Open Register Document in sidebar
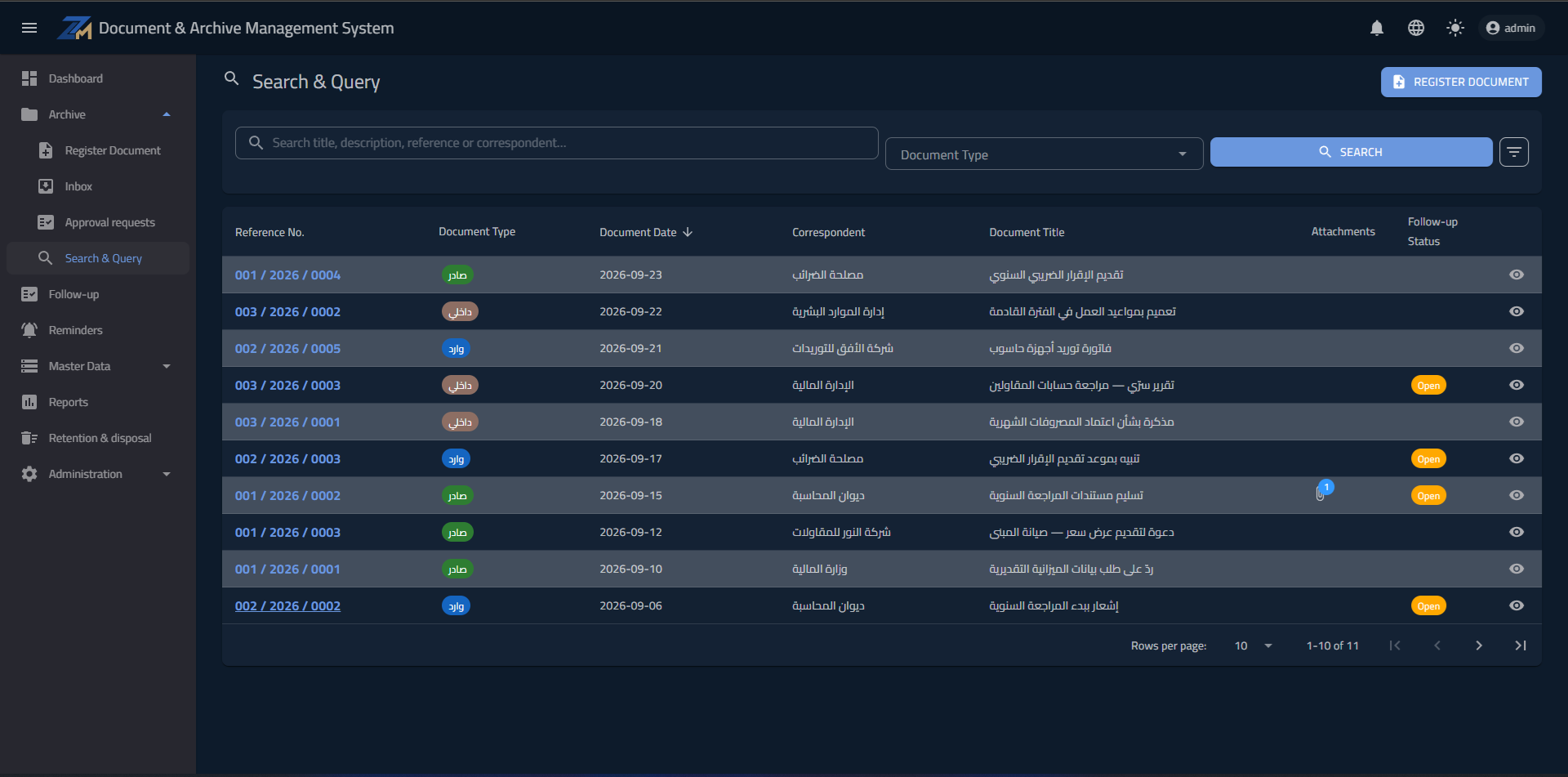1568x777 pixels. 98,150
